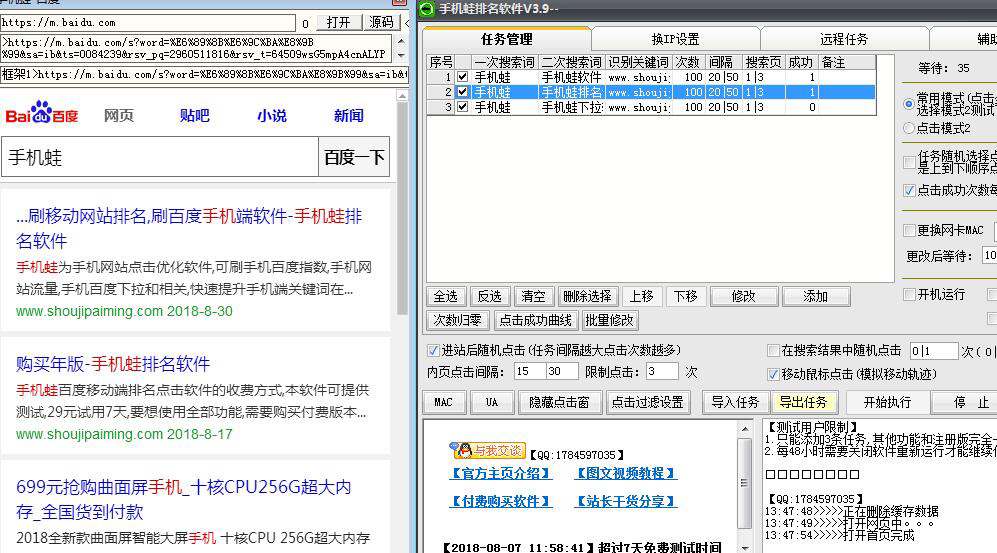Select the 点击模式2 radio option
The width and height of the screenshot is (997, 553).
coord(909,129)
